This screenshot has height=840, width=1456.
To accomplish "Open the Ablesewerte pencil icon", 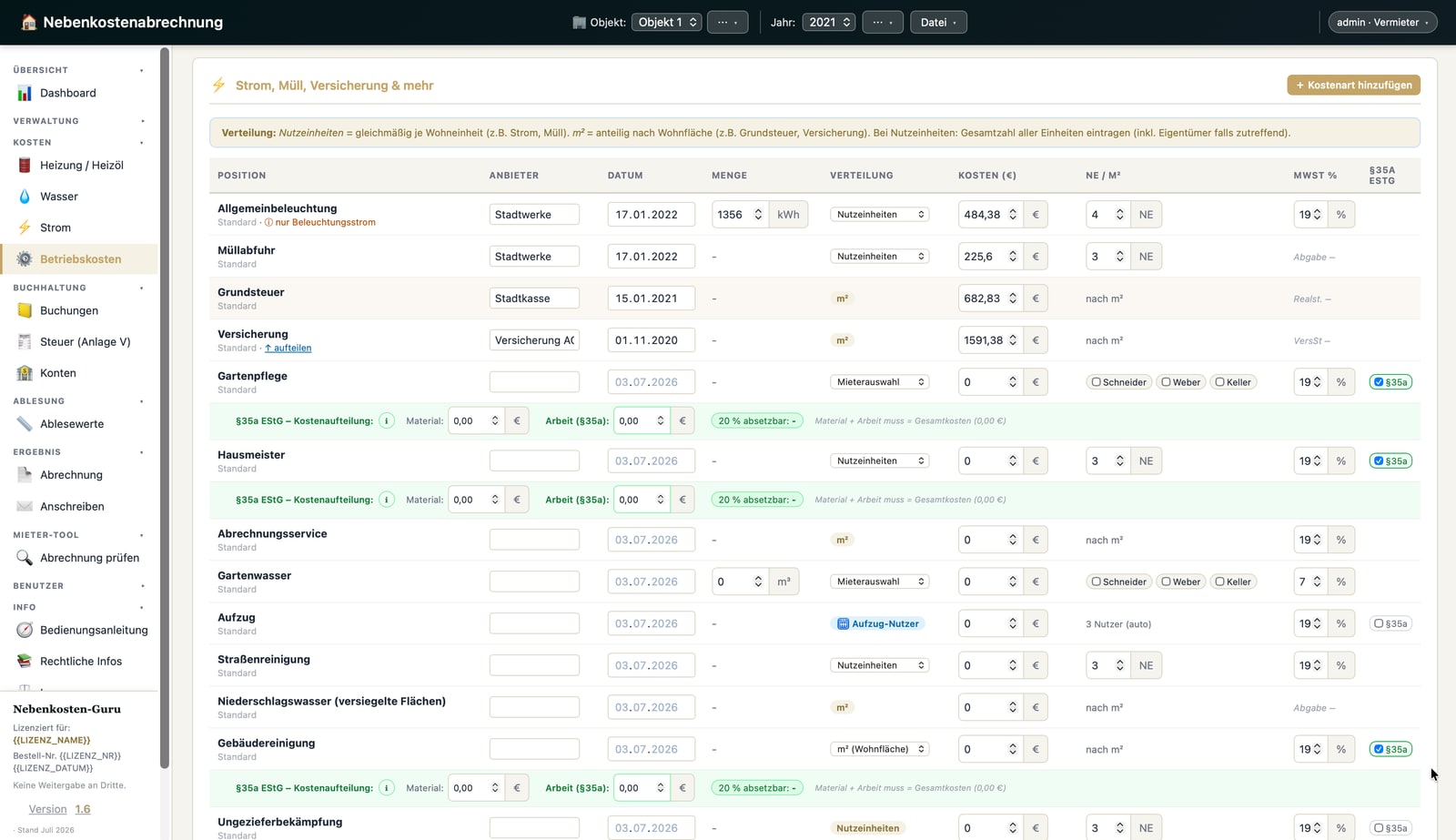I will click(x=25, y=423).
